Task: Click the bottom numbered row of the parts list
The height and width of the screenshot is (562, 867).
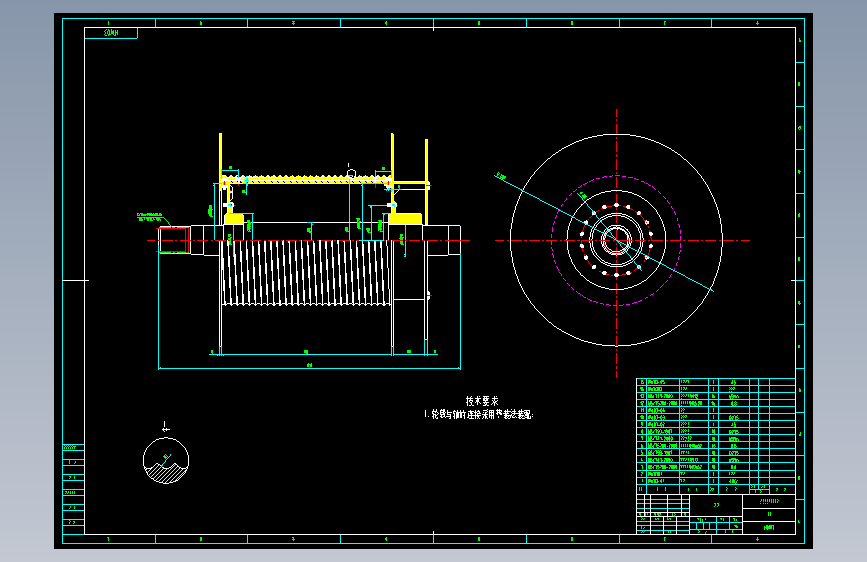Action: [715, 481]
